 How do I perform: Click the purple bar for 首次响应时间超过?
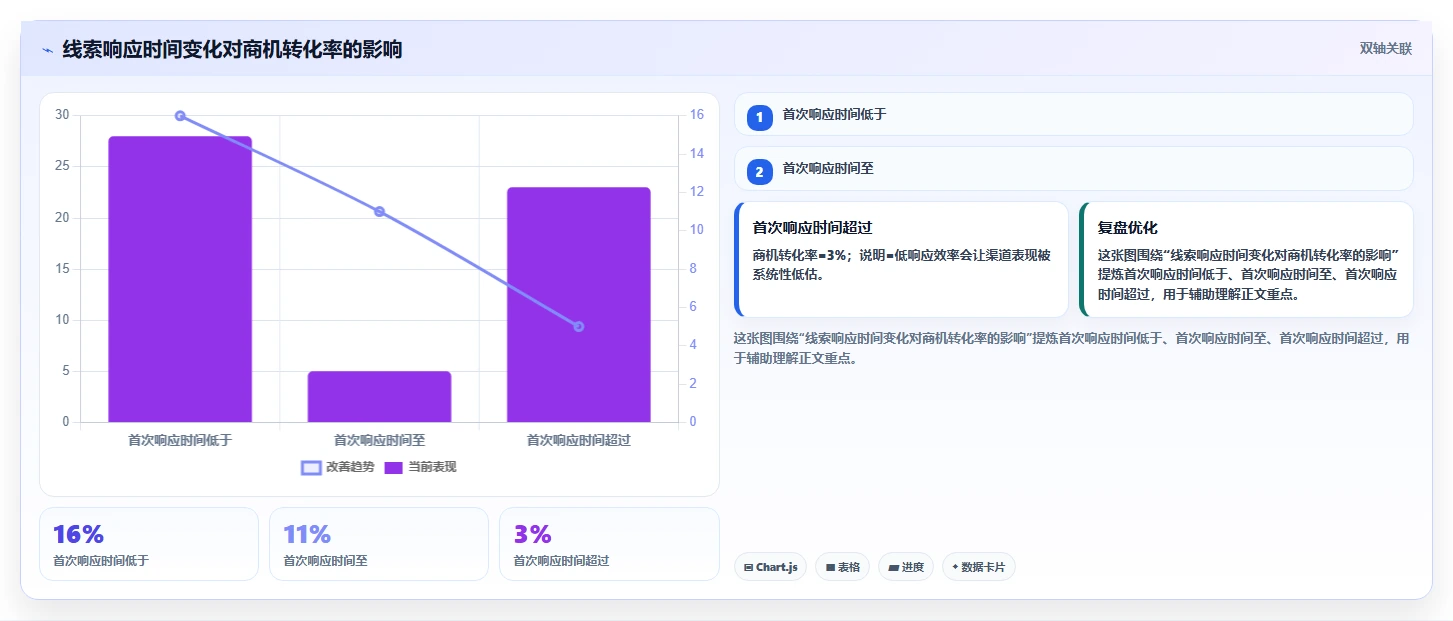[x=579, y=304]
